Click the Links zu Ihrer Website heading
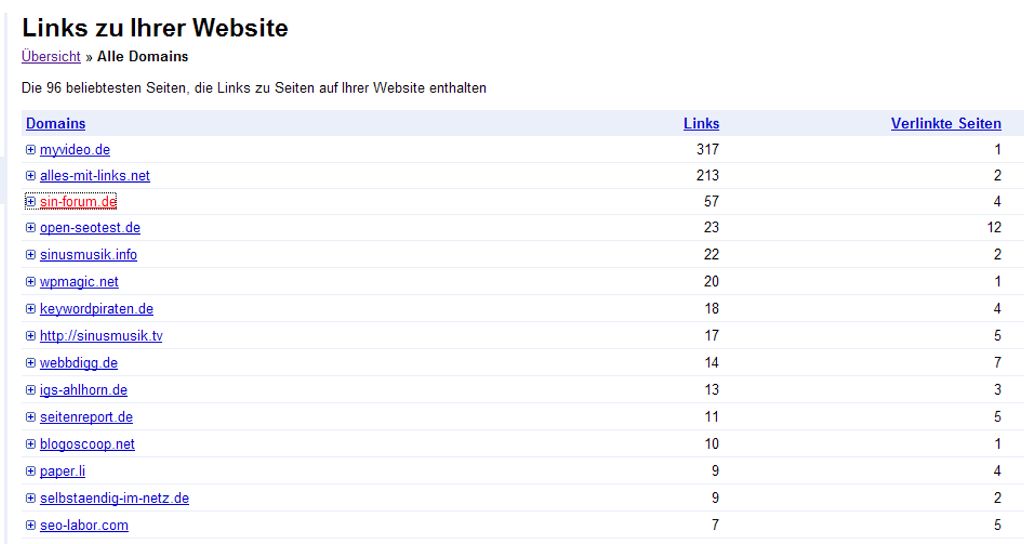This screenshot has height=544, width=1024. [155, 28]
